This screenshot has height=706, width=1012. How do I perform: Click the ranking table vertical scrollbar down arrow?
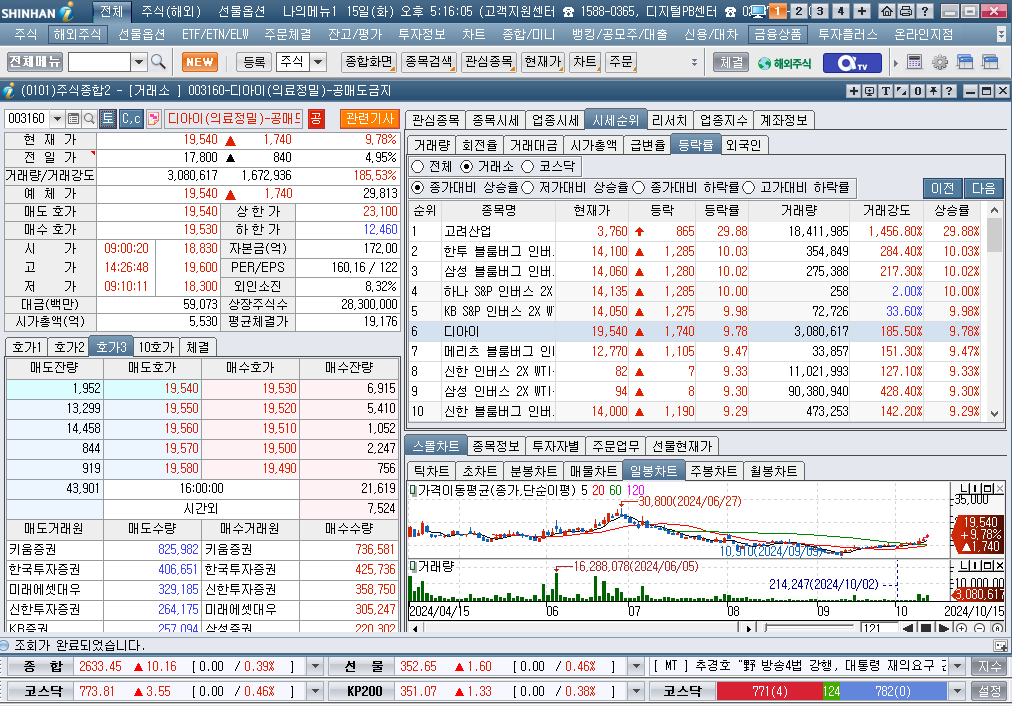(x=994, y=414)
